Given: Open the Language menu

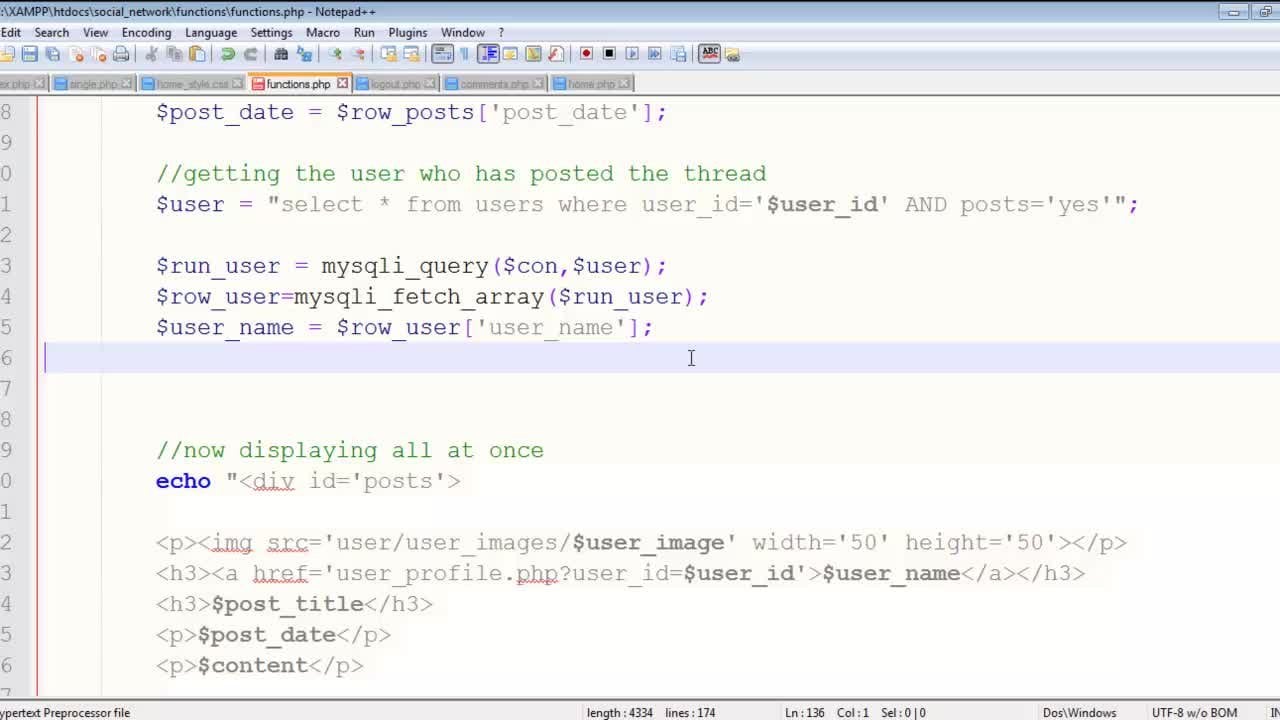Looking at the screenshot, I should (x=210, y=32).
